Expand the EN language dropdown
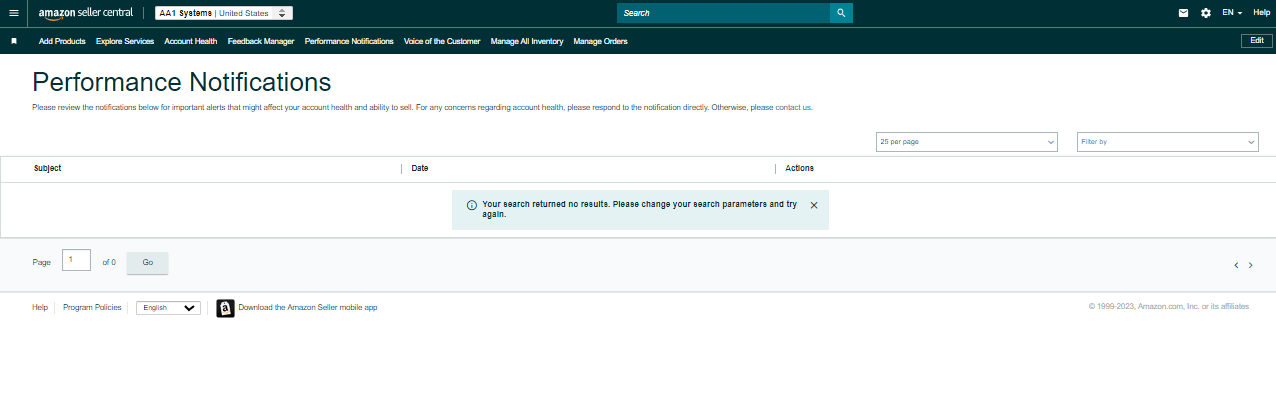This screenshot has width=1276, height=394. tap(1232, 13)
